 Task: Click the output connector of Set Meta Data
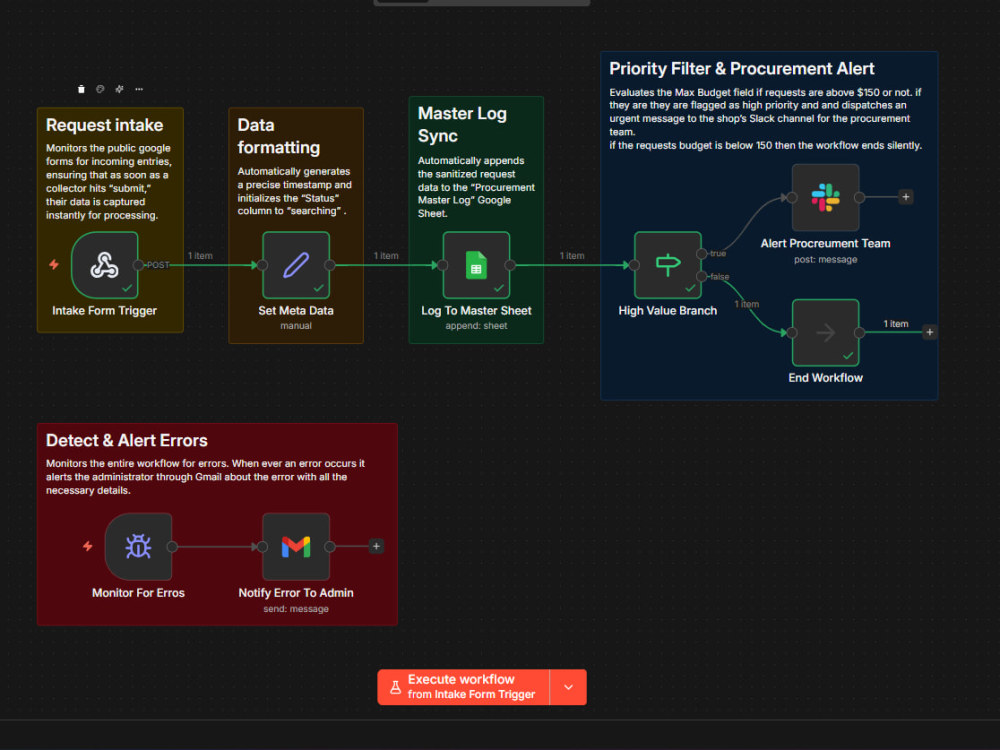coord(330,265)
